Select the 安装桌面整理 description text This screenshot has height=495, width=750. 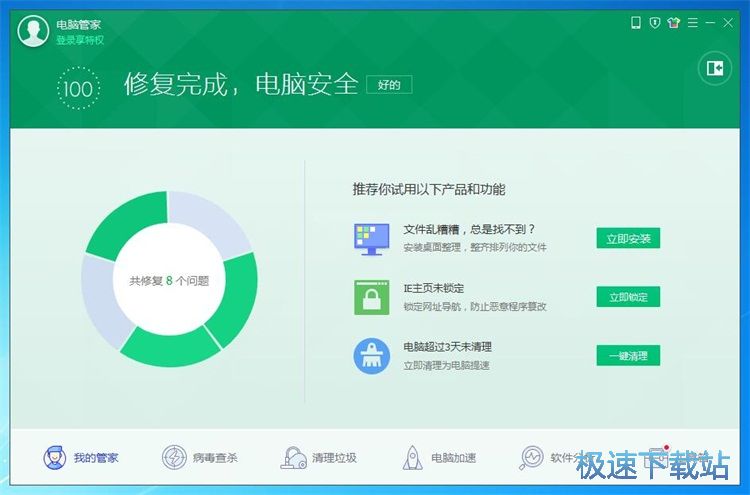coord(475,248)
